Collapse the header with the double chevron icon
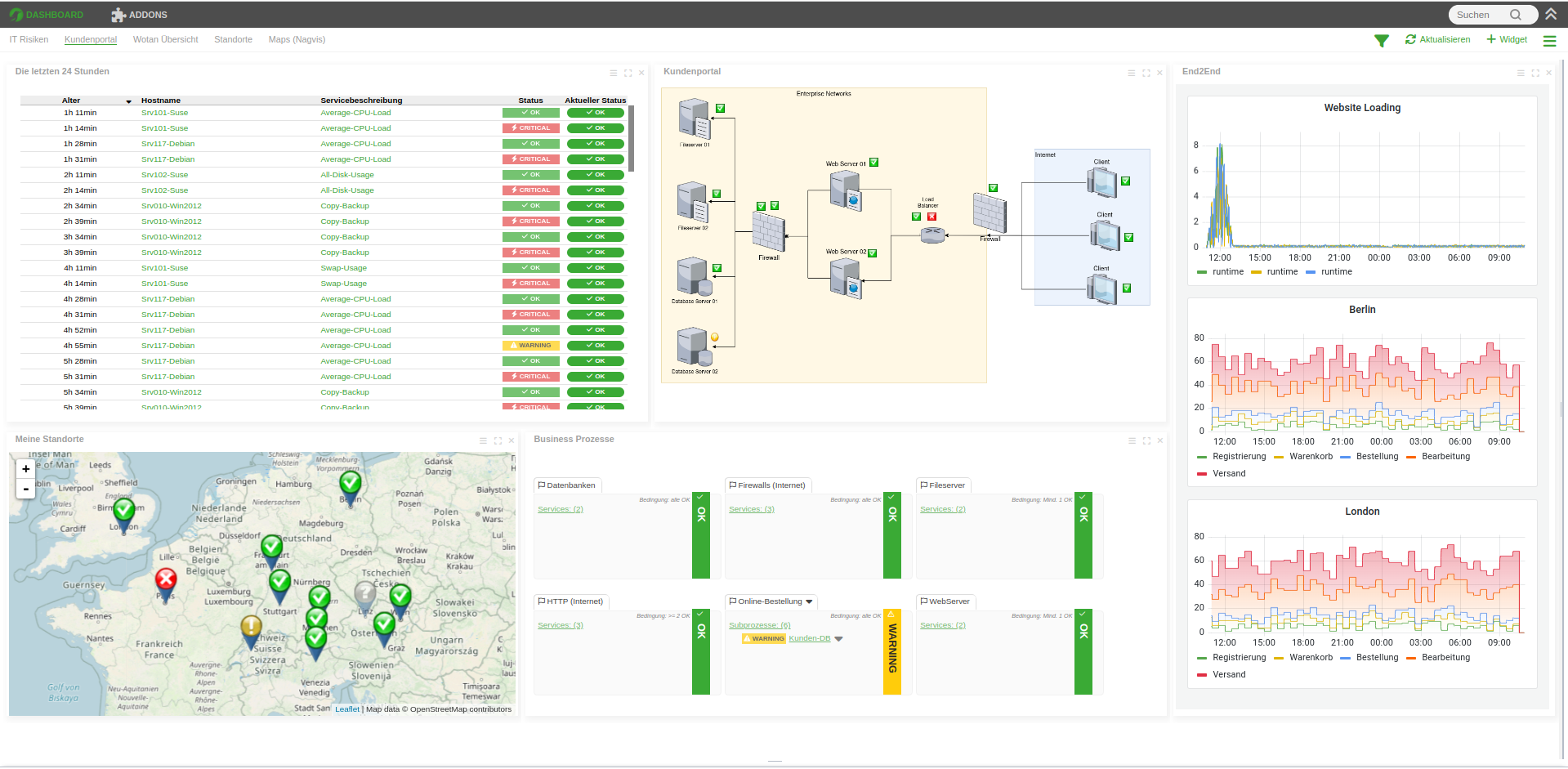This screenshot has height=769, width=1568. pyautogui.click(x=1551, y=14)
